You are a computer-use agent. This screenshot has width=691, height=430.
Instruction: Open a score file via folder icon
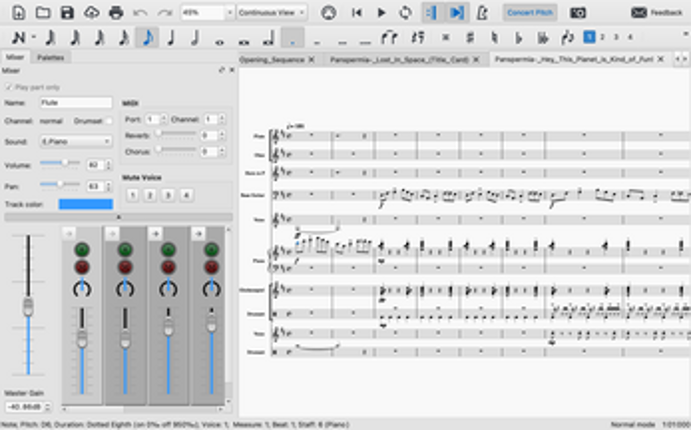click(43, 12)
